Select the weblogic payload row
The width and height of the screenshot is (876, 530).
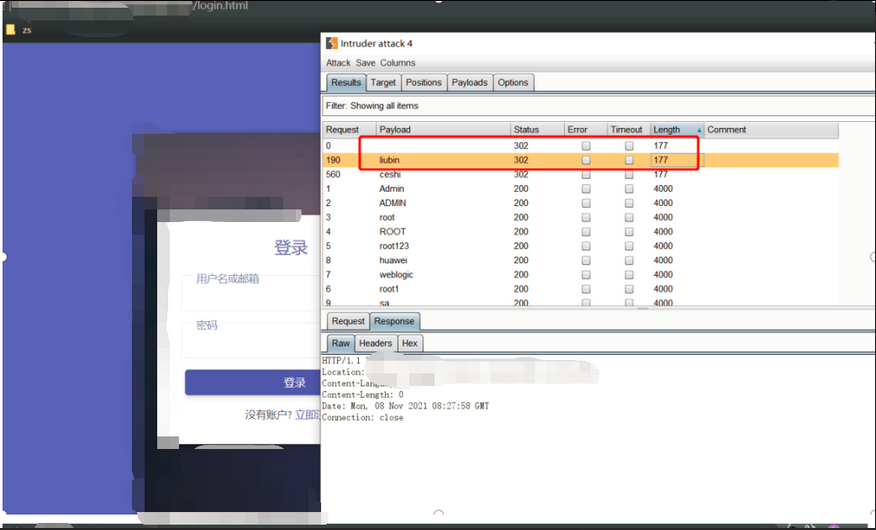pos(581,275)
